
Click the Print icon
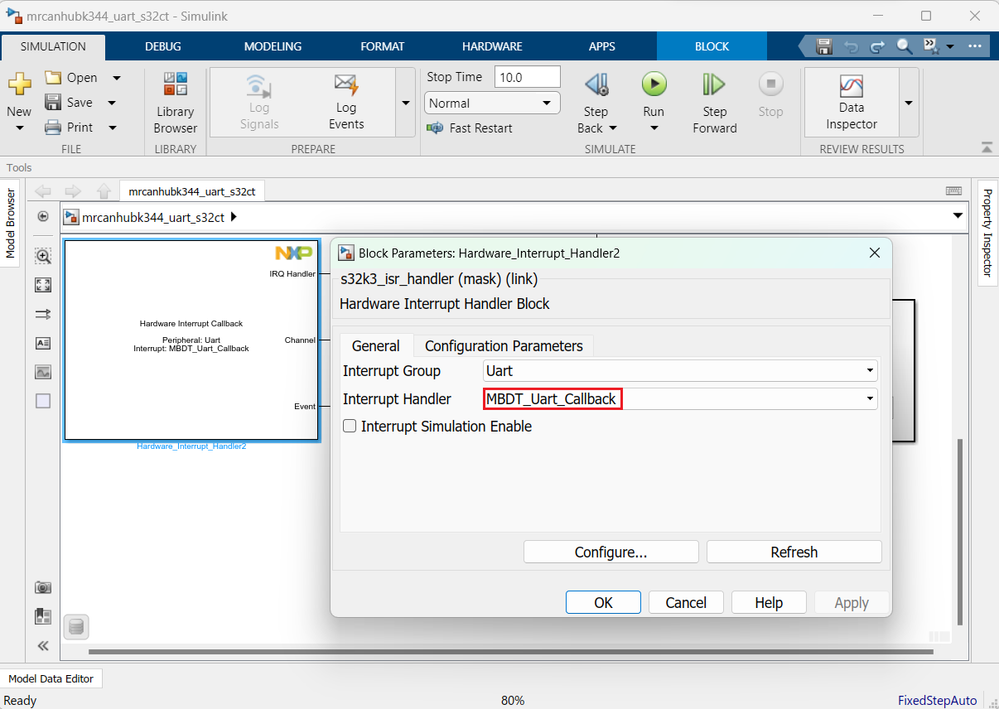pyautogui.click(x=53, y=127)
